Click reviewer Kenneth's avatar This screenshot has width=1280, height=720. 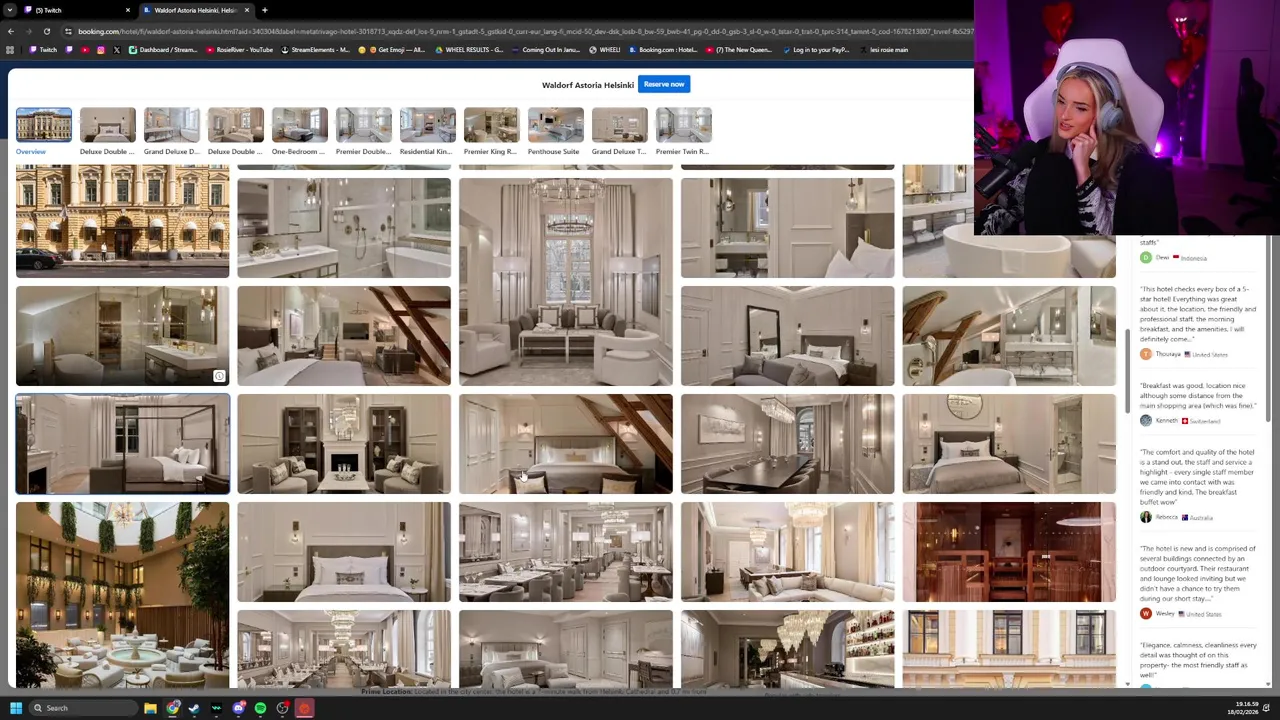click(x=1146, y=420)
